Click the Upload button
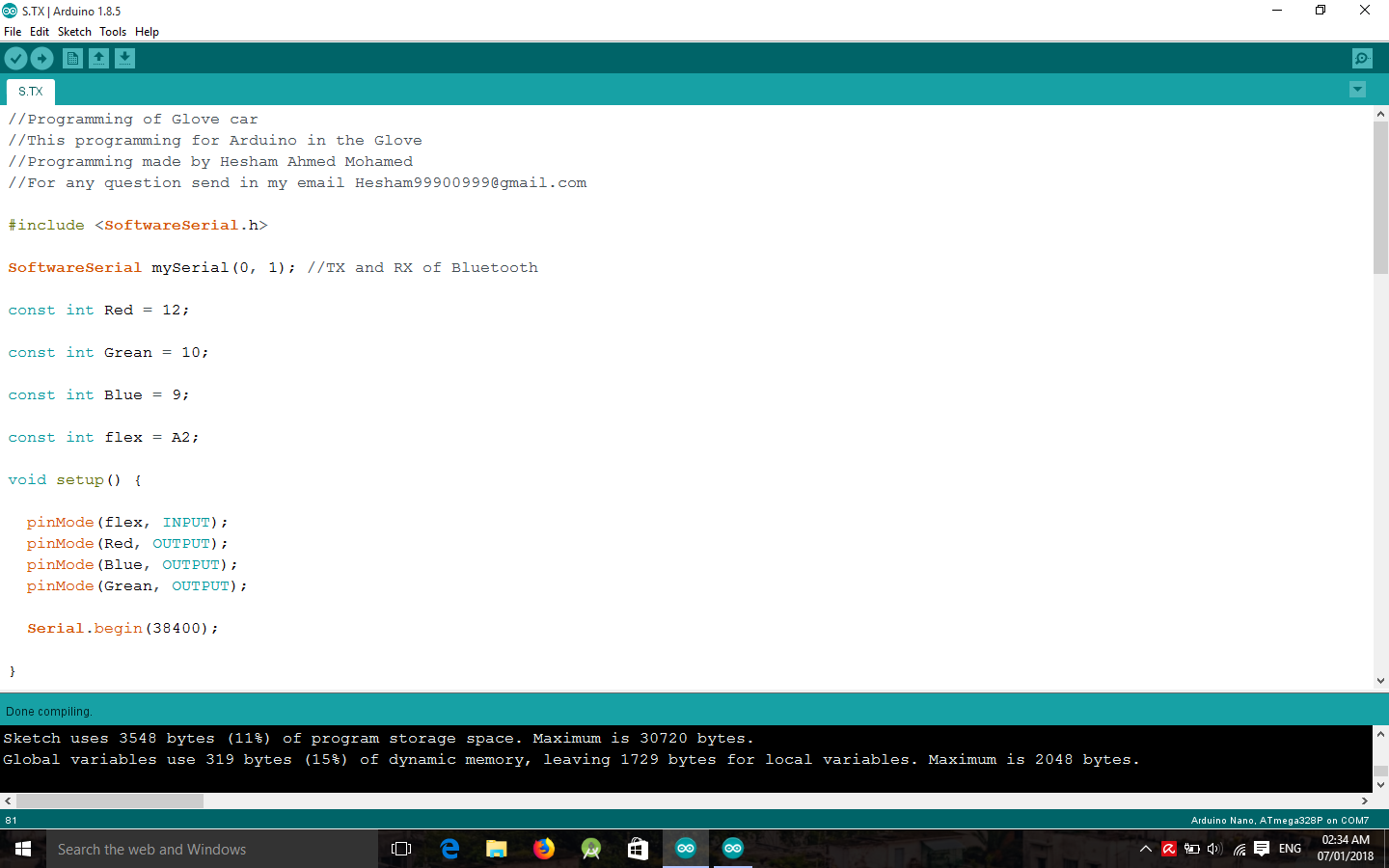The image size is (1389, 868). (x=41, y=58)
